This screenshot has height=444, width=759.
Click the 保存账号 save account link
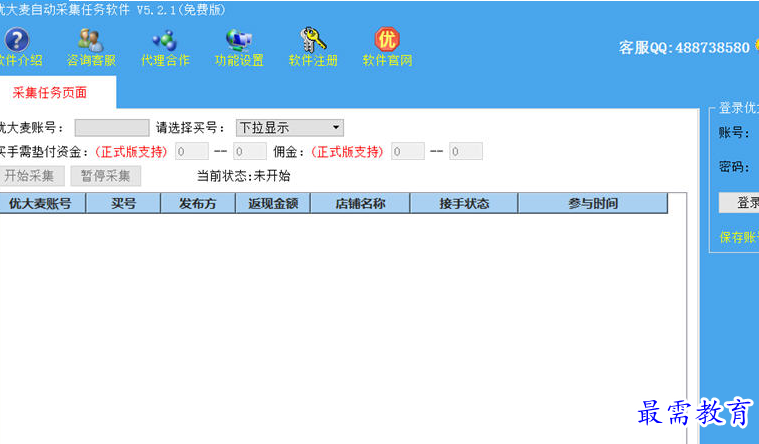[739, 237]
